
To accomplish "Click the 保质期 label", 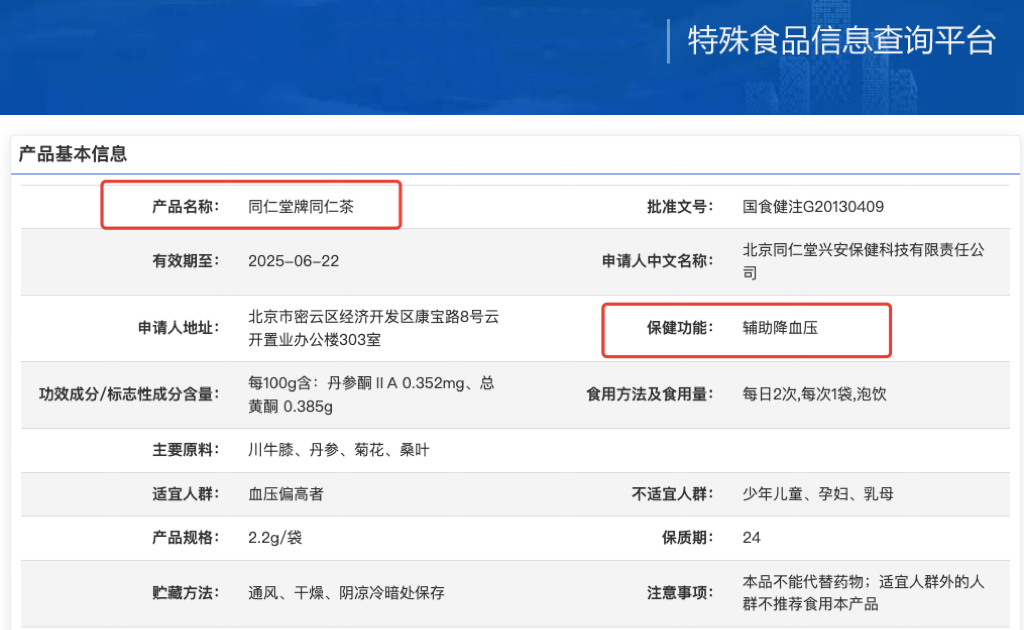I will point(687,538).
